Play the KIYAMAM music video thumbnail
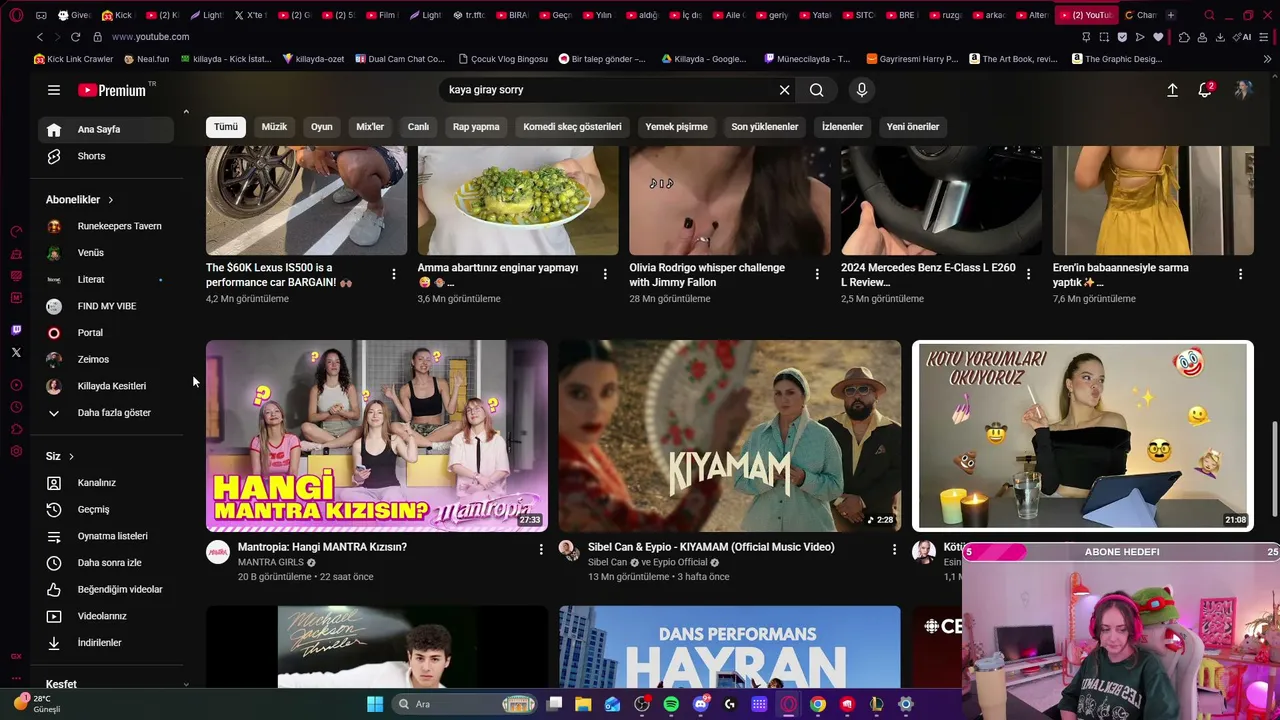This screenshot has width=1280, height=720. 730,436
